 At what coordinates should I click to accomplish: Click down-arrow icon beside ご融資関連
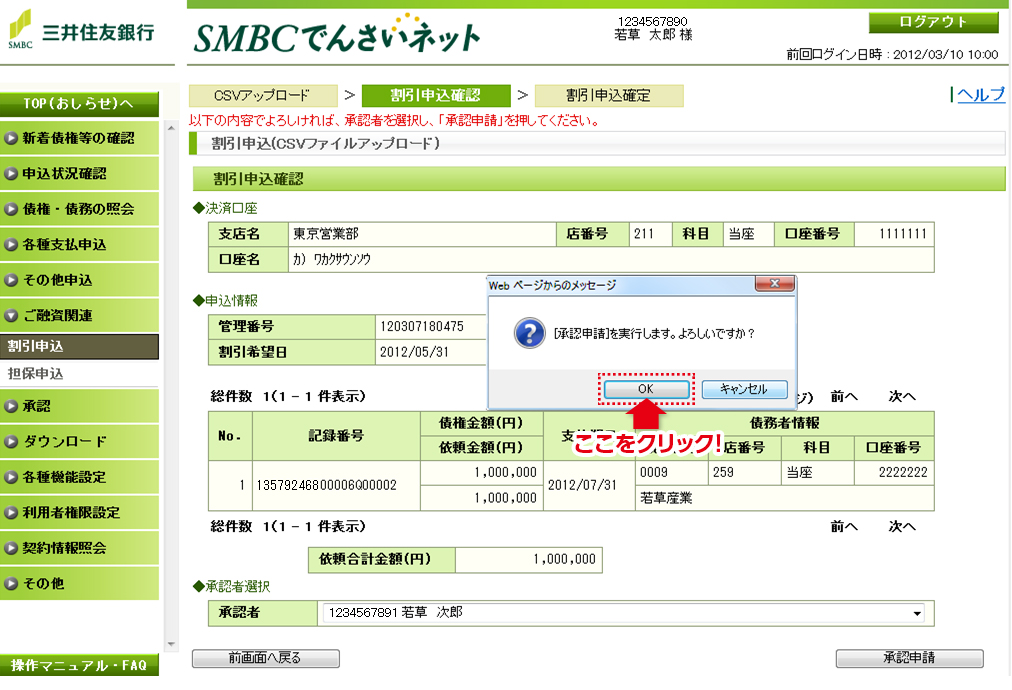tap(10, 316)
